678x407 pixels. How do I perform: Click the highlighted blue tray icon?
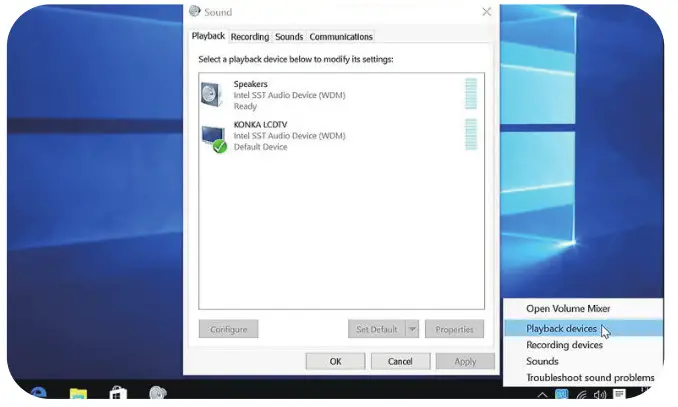coord(562,394)
